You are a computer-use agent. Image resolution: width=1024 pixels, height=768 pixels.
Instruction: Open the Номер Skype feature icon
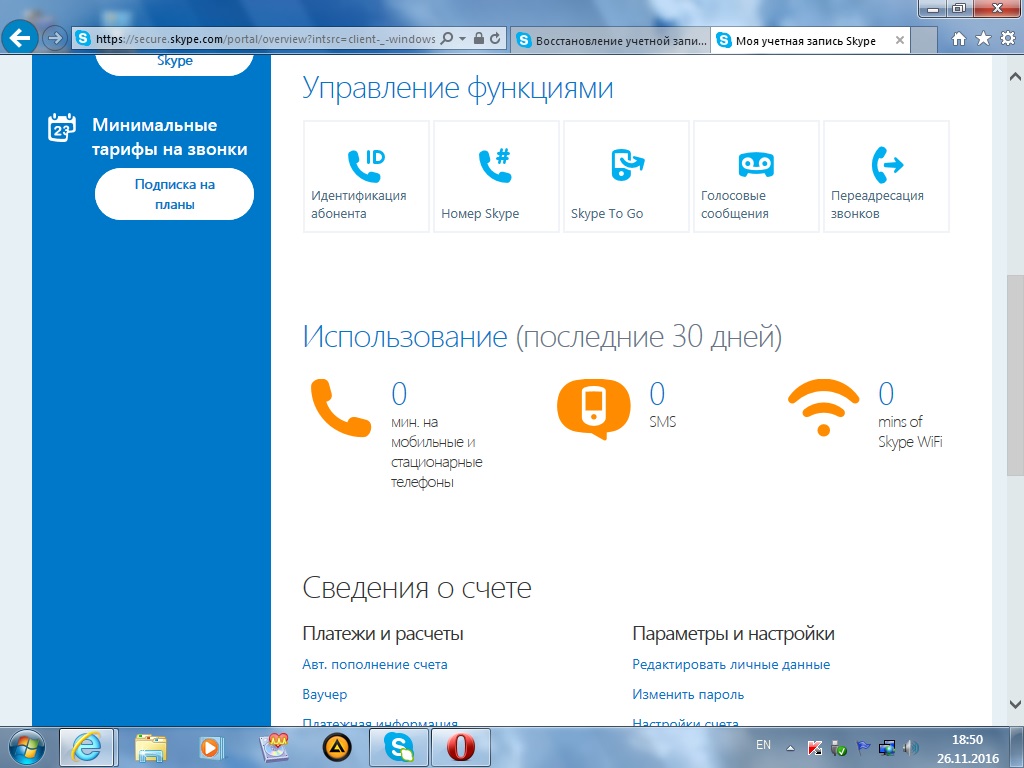495,163
